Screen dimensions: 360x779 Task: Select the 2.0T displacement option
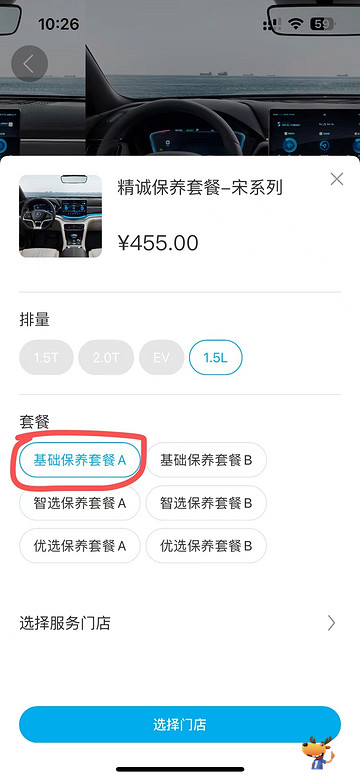tap(106, 357)
